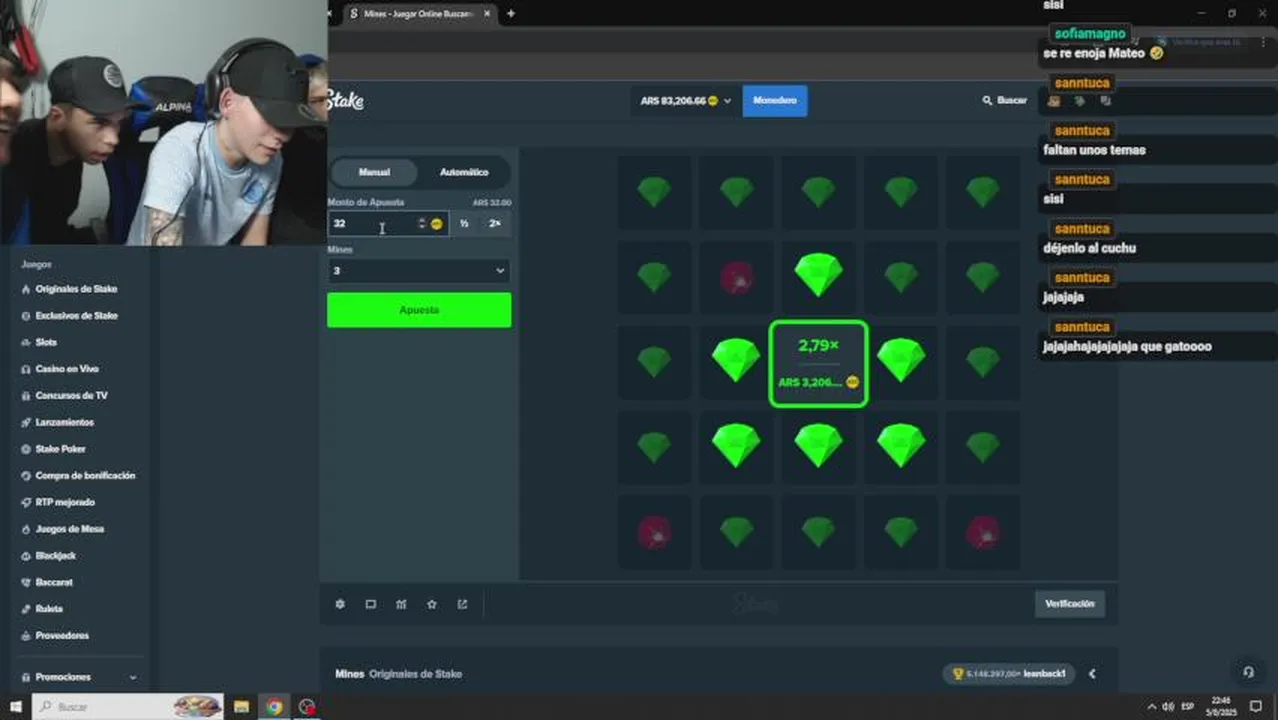The image size is (1278, 720).
Task: Open the third taskbar app icon
Action: point(306,706)
